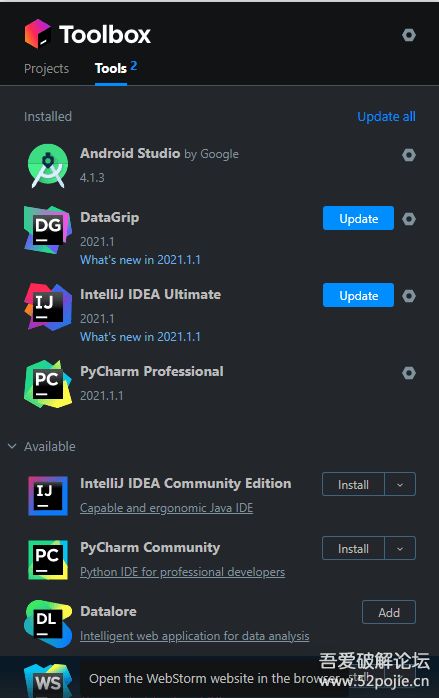This screenshot has width=439, height=698.
Task: Switch to the Projects tab
Action: click(46, 69)
